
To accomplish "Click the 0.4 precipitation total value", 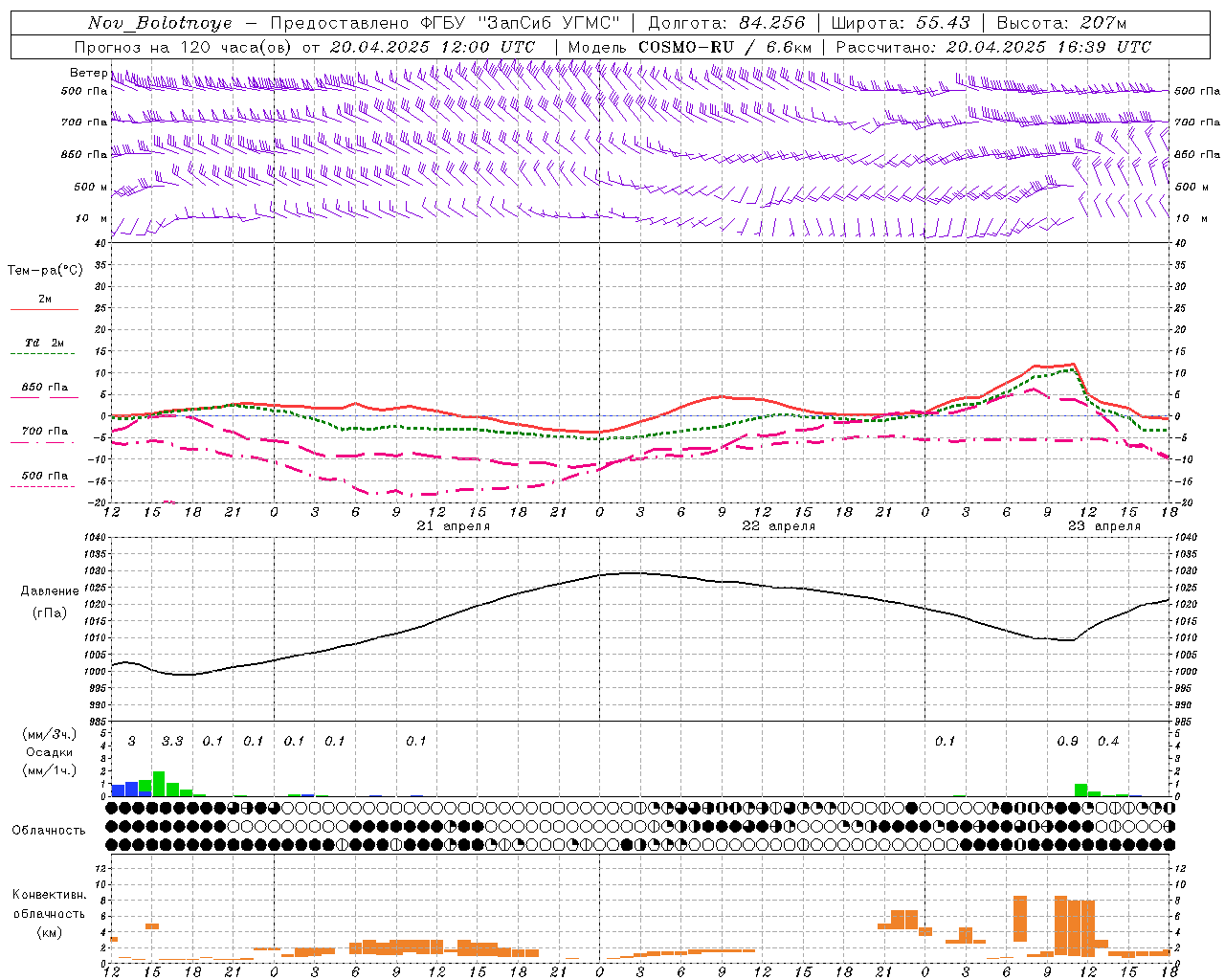I will coord(1108,742).
